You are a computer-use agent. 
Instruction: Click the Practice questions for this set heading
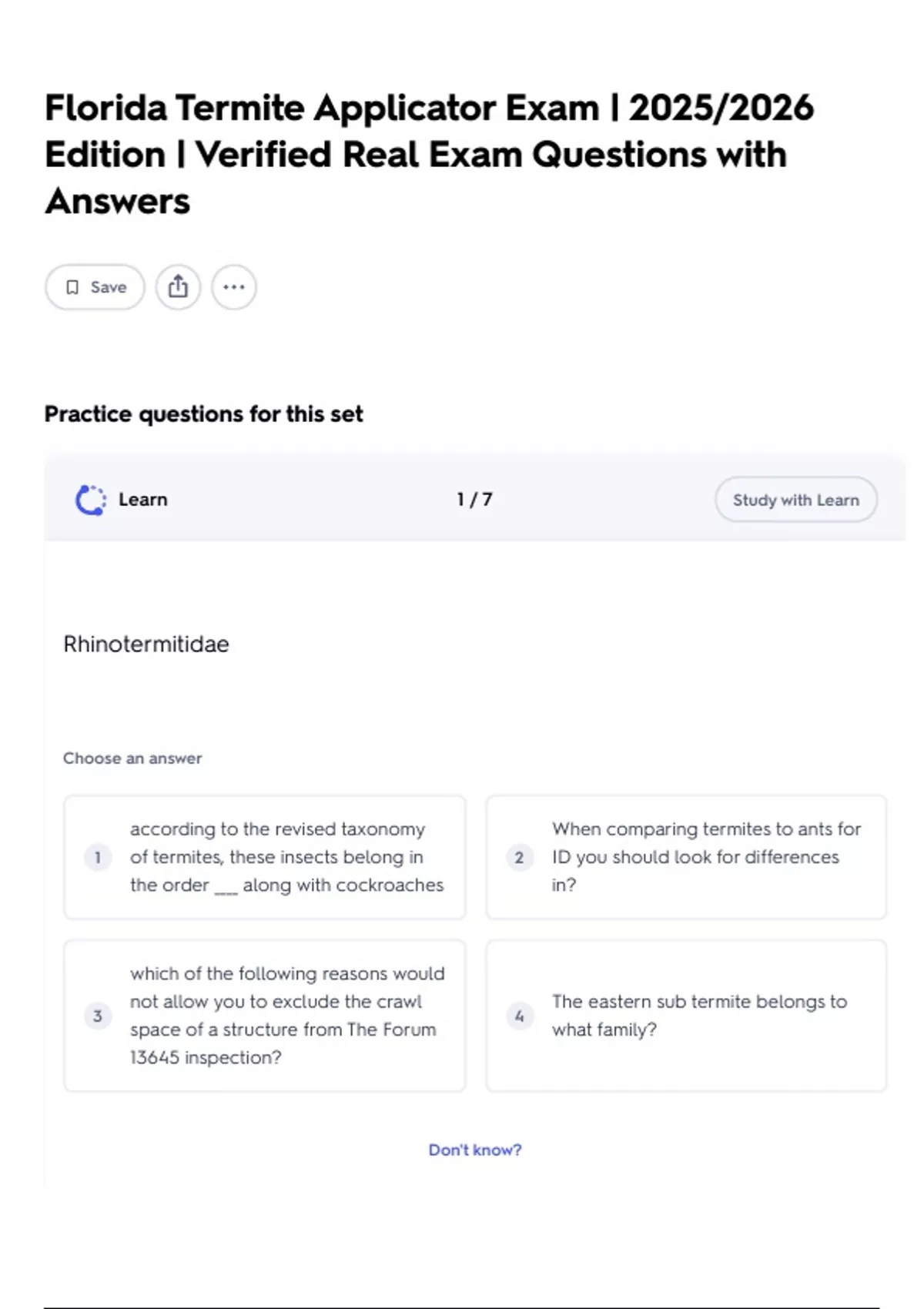[203, 414]
